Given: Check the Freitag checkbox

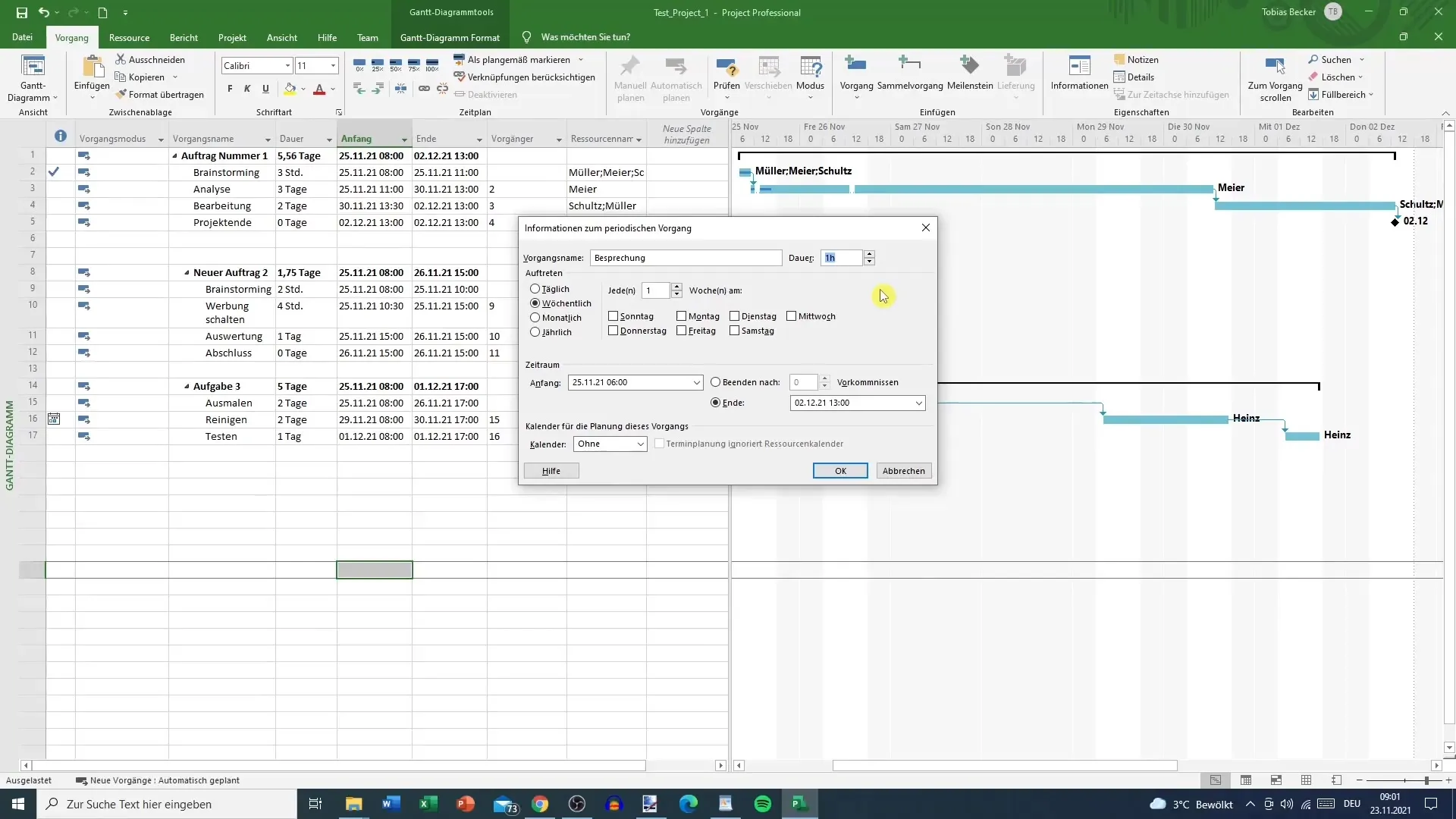Looking at the screenshot, I should pyautogui.click(x=681, y=331).
